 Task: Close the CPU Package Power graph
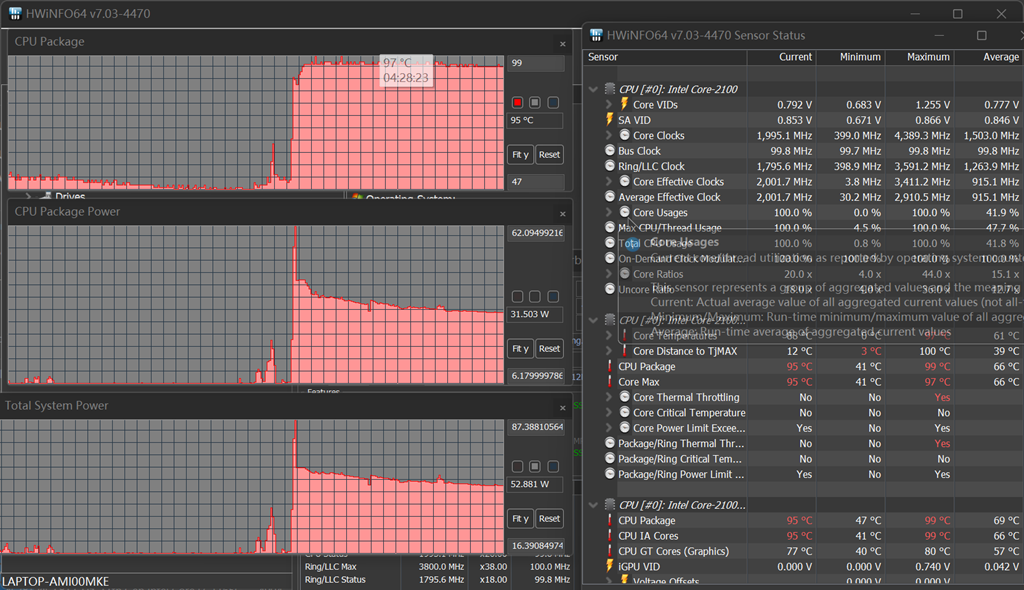(562, 214)
